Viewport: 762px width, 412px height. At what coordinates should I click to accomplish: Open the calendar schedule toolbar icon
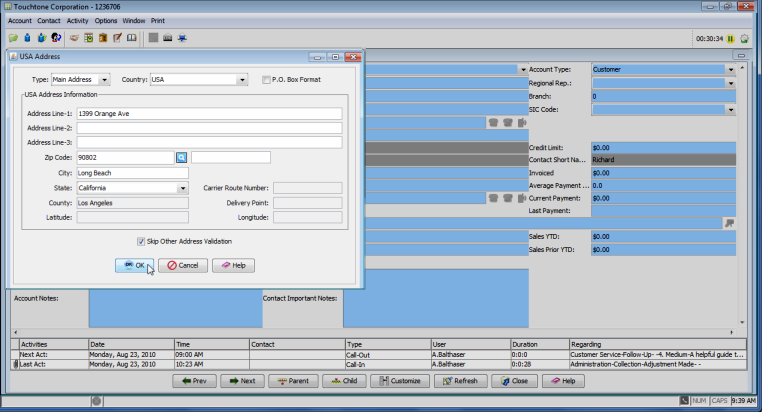[88, 38]
